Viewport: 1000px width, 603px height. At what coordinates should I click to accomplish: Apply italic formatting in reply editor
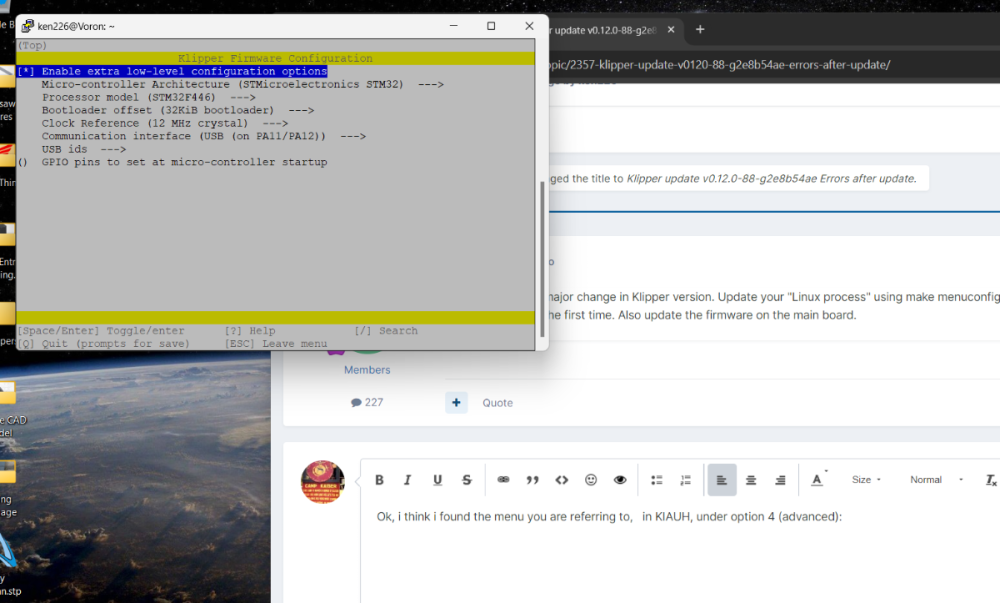408,480
